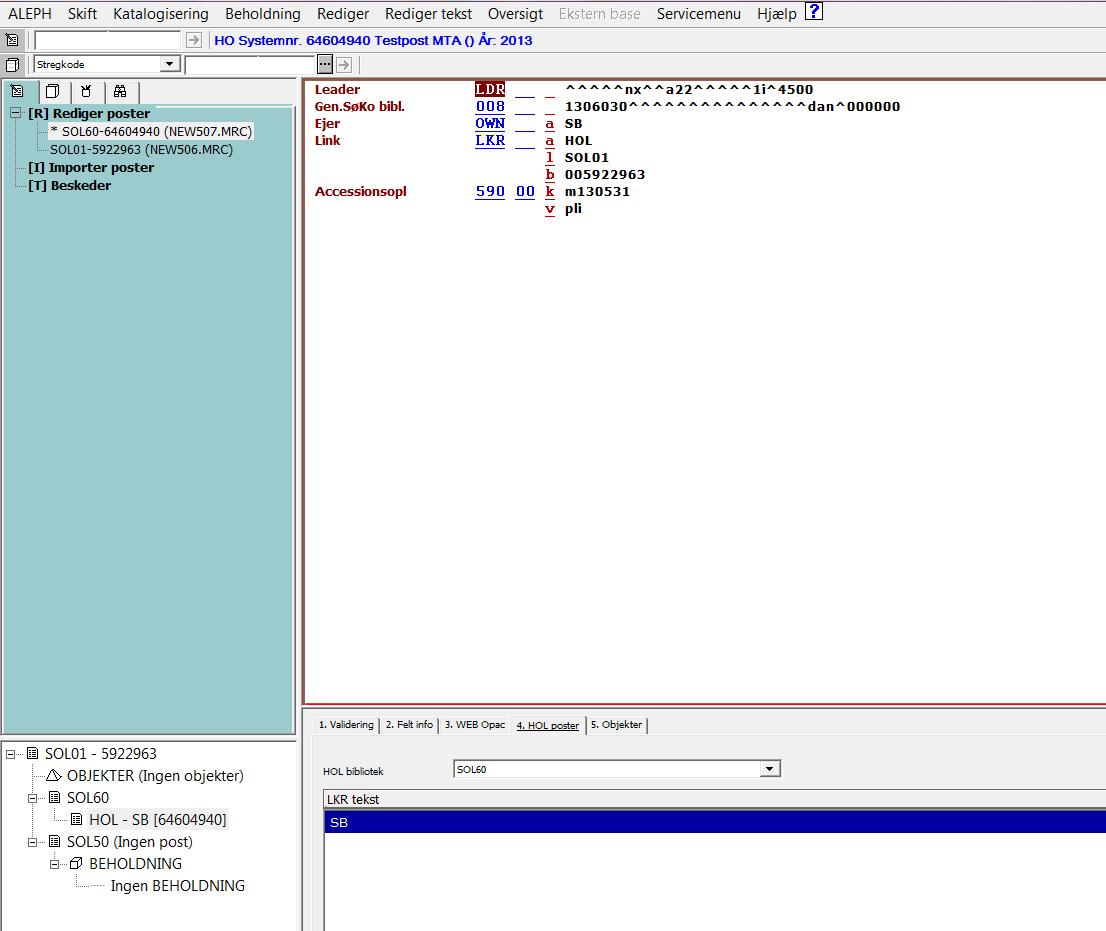1106x931 pixels.
Task: Click the item bar icon next to Stregkode
Action: tap(12, 65)
